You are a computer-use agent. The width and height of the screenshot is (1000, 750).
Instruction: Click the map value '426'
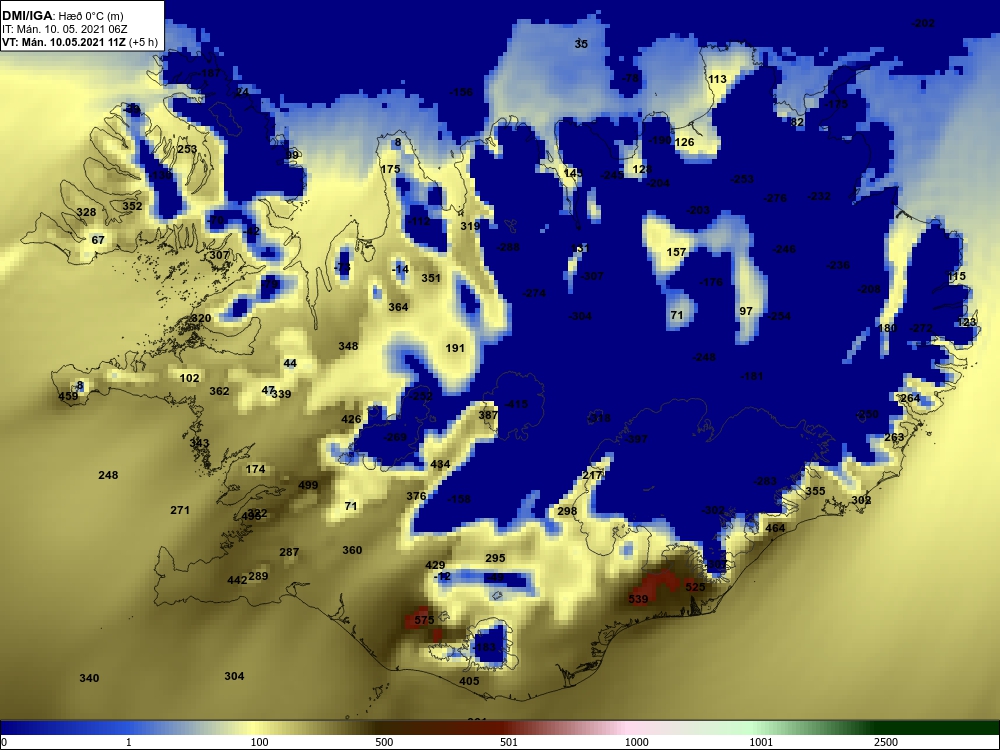pyautogui.click(x=351, y=420)
